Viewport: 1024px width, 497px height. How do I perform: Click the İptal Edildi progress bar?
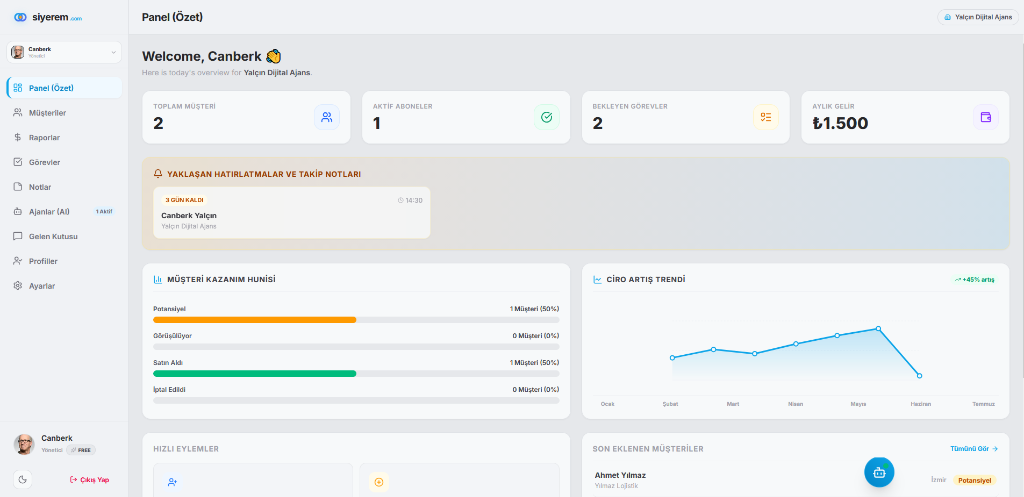pyautogui.click(x=357, y=400)
